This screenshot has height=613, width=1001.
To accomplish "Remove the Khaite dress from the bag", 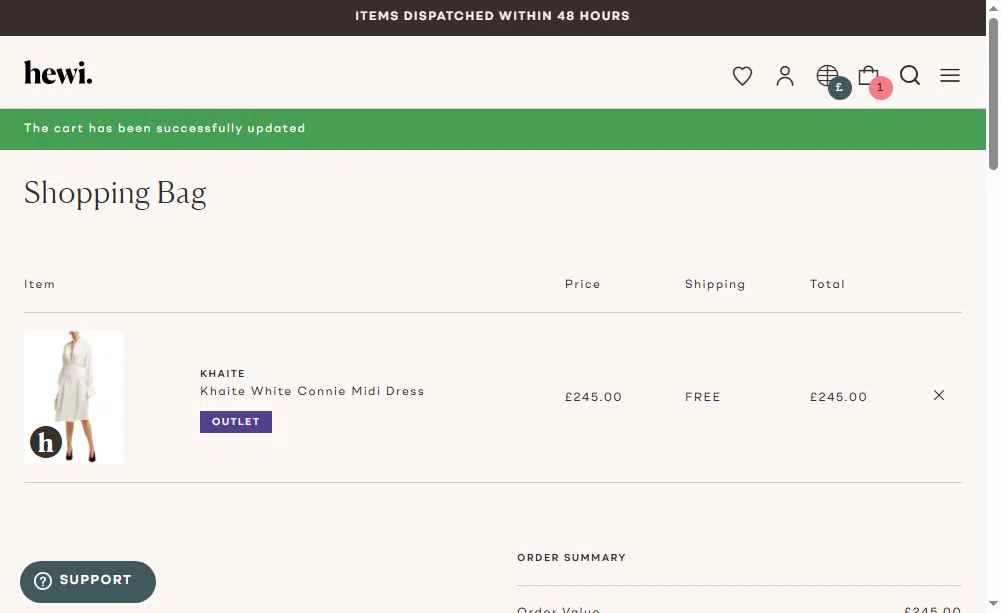I will (938, 395).
